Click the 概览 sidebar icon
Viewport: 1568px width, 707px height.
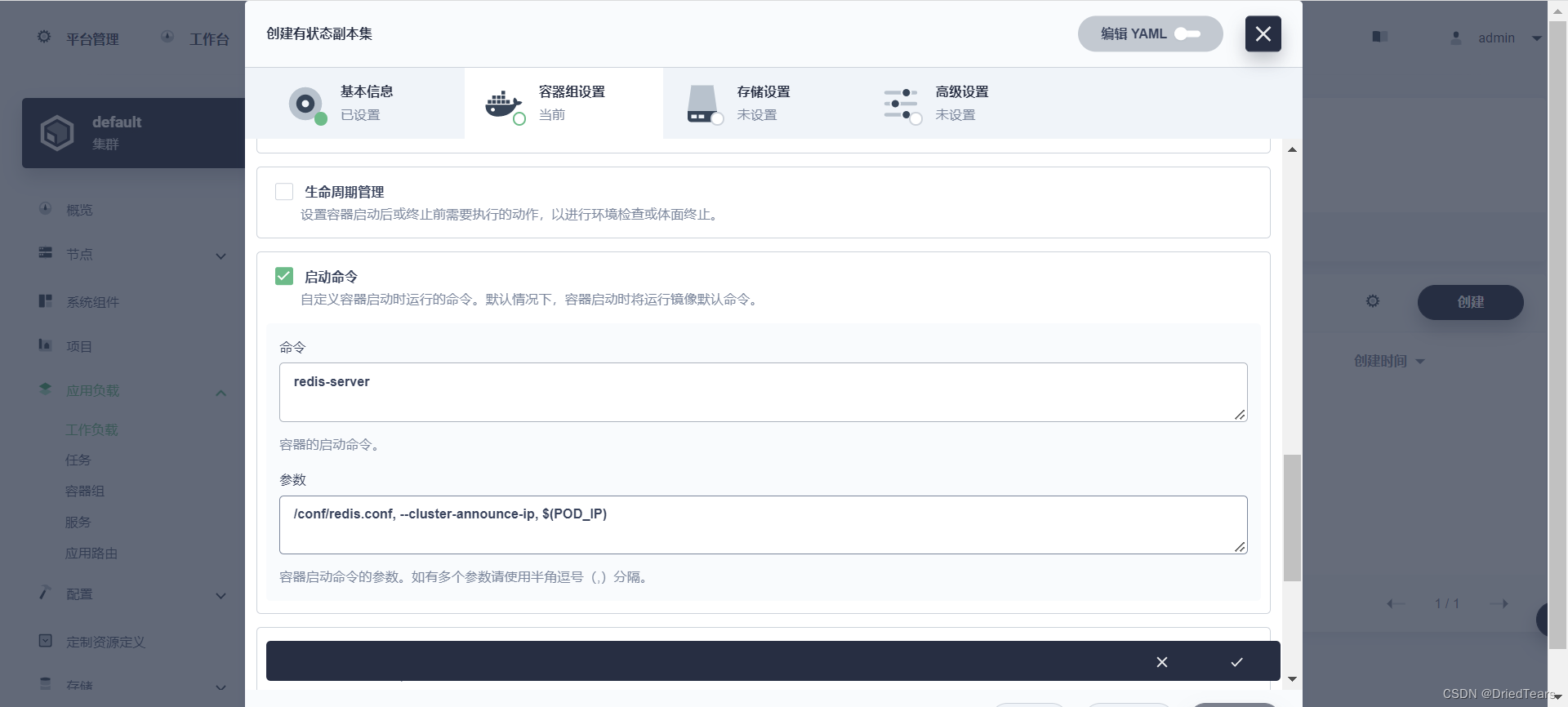click(x=46, y=208)
